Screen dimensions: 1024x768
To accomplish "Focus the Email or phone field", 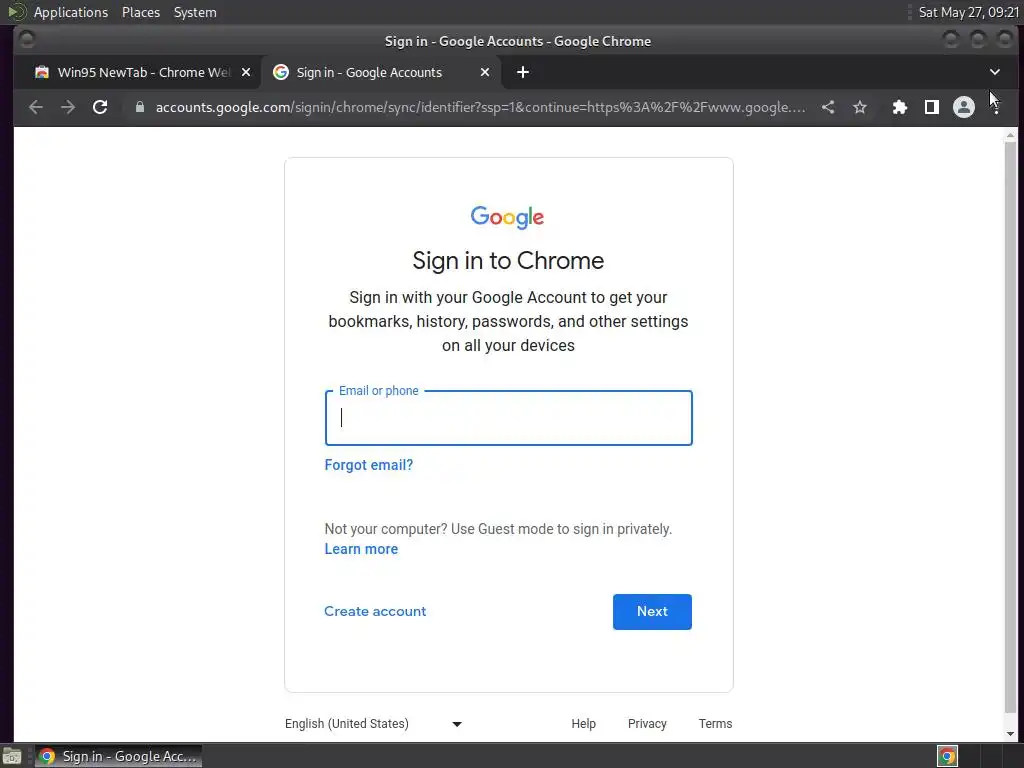I will (509, 418).
